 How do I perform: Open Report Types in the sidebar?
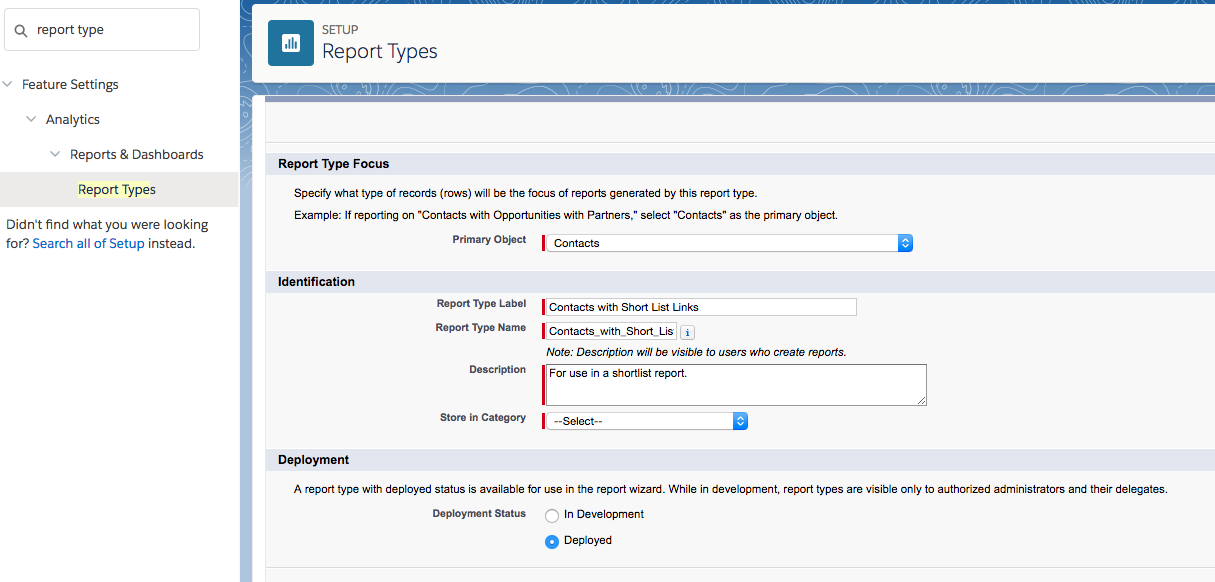click(117, 189)
